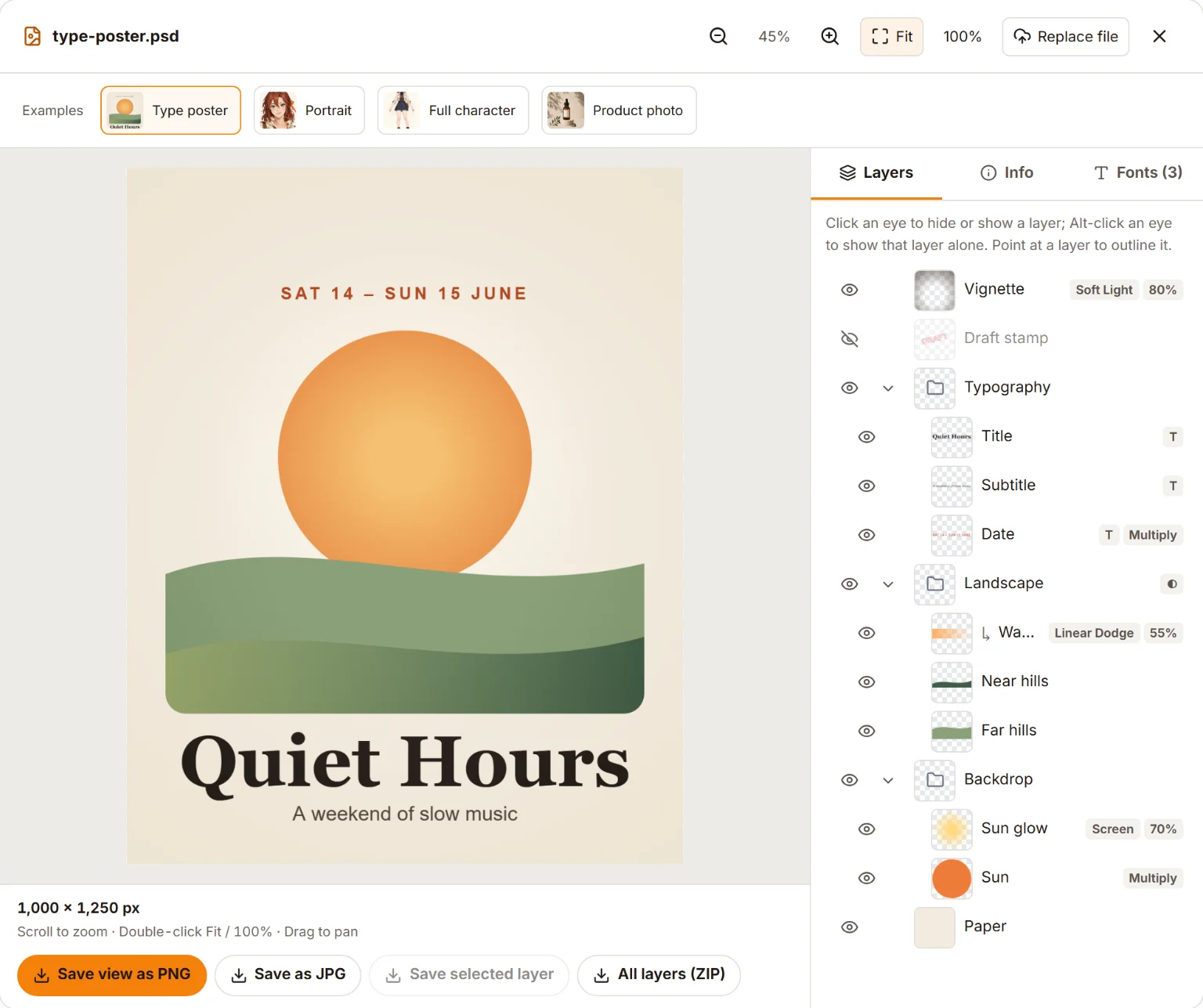Click the Typography folder icon

934,388
